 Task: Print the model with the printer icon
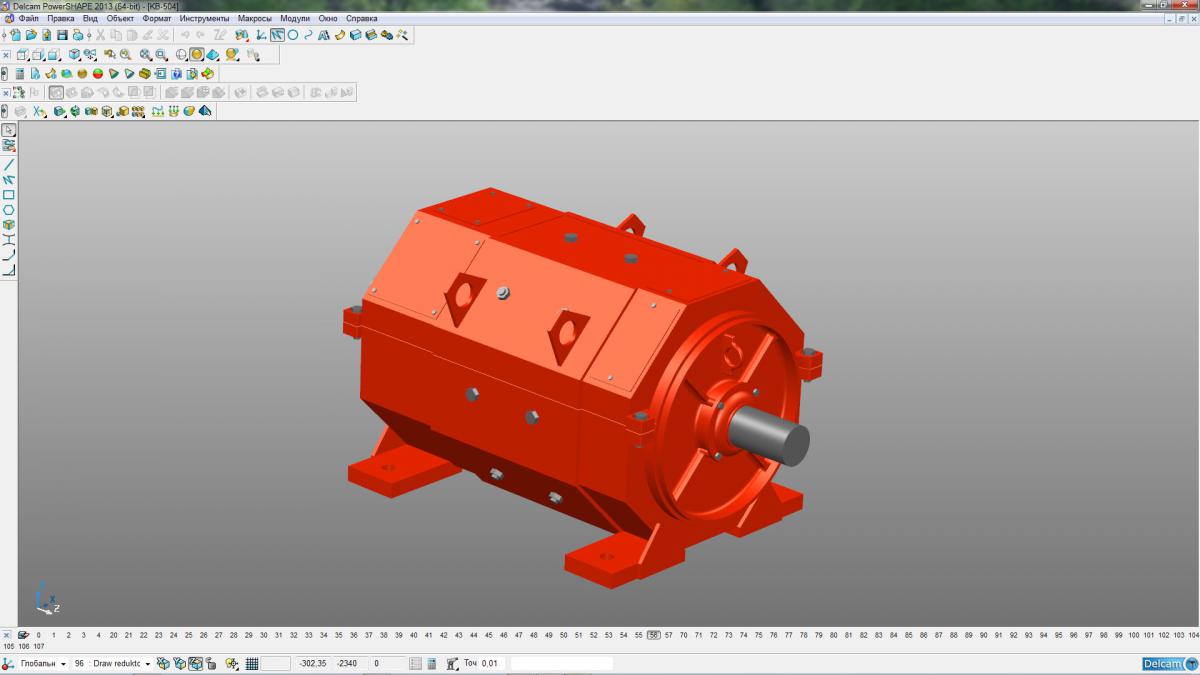pos(78,35)
